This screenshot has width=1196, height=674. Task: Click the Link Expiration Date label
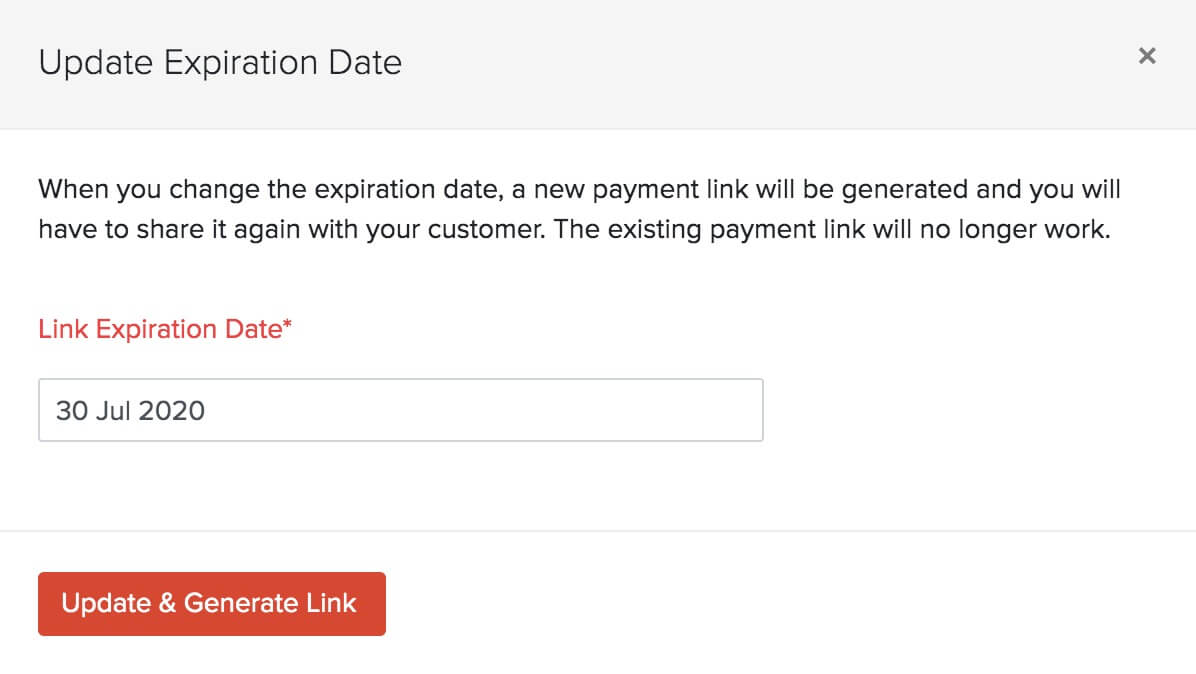pyautogui.click(x=164, y=328)
